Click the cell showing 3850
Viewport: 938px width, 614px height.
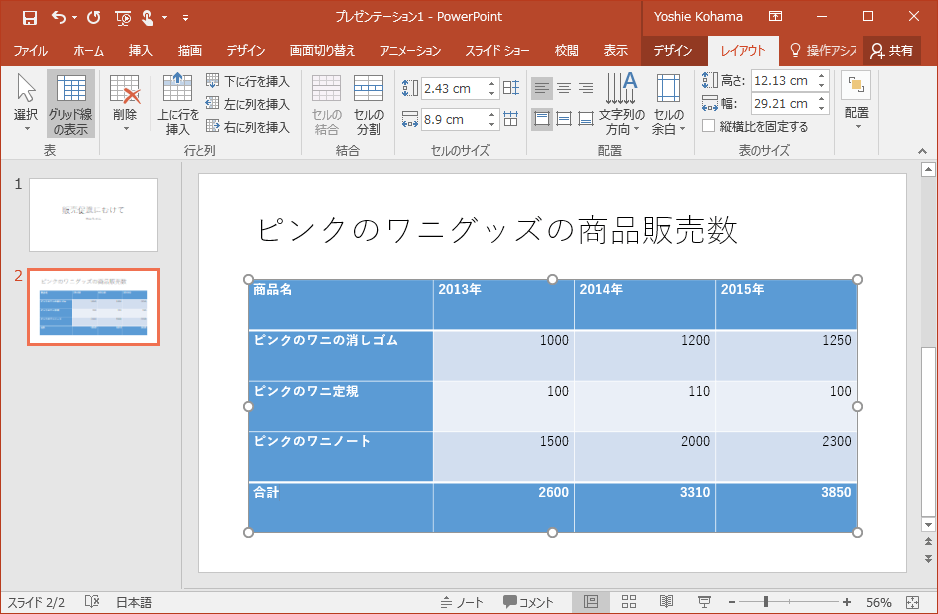pyautogui.click(x=786, y=507)
